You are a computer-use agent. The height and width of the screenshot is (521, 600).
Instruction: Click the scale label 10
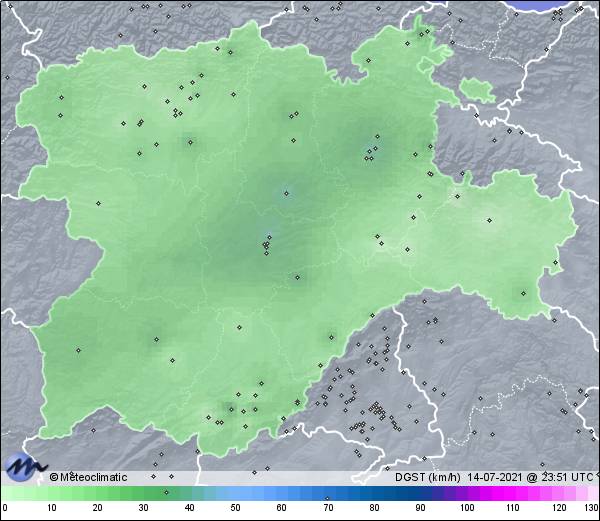[x=52, y=508]
